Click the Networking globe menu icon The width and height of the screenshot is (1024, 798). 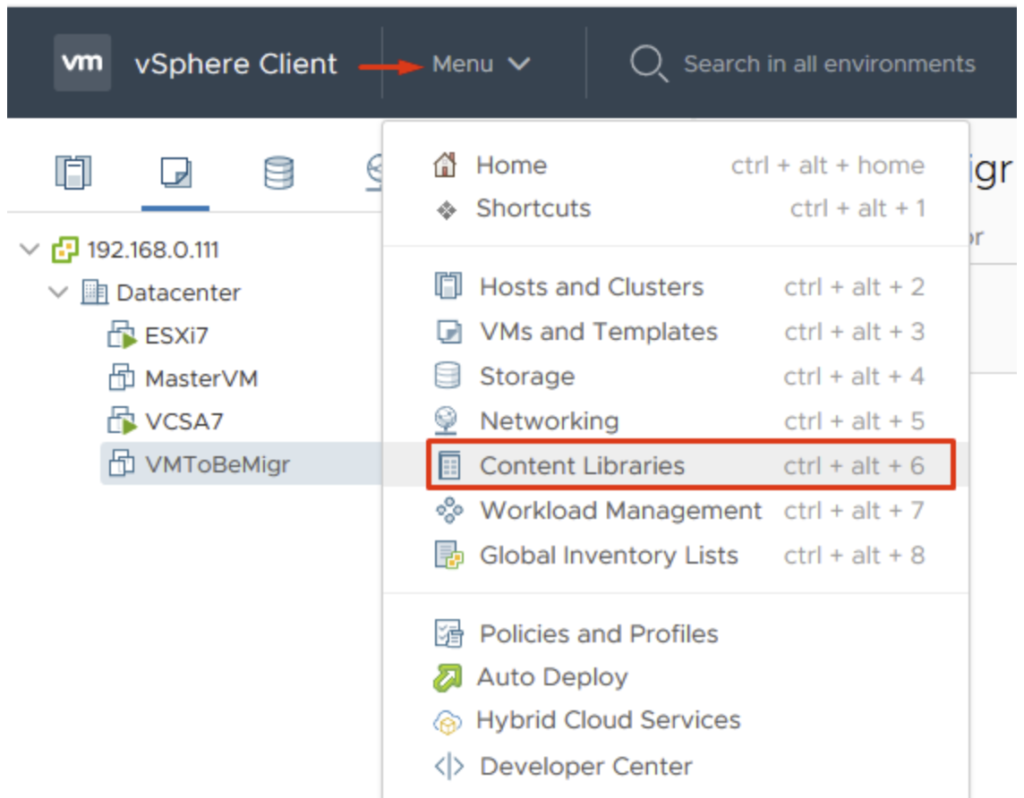point(447,421)
